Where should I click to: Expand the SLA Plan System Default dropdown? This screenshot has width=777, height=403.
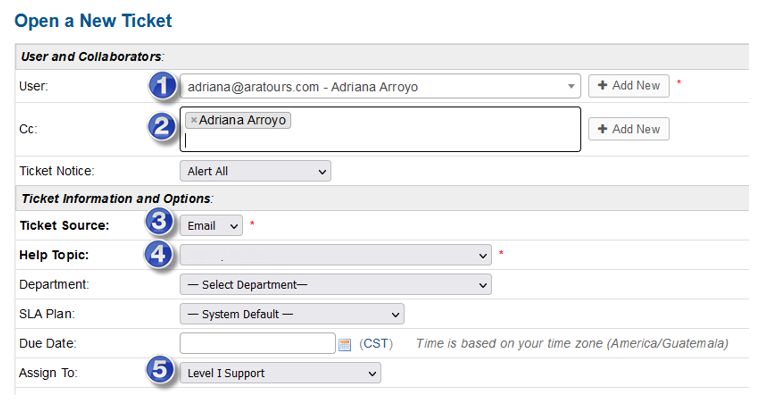291,314
